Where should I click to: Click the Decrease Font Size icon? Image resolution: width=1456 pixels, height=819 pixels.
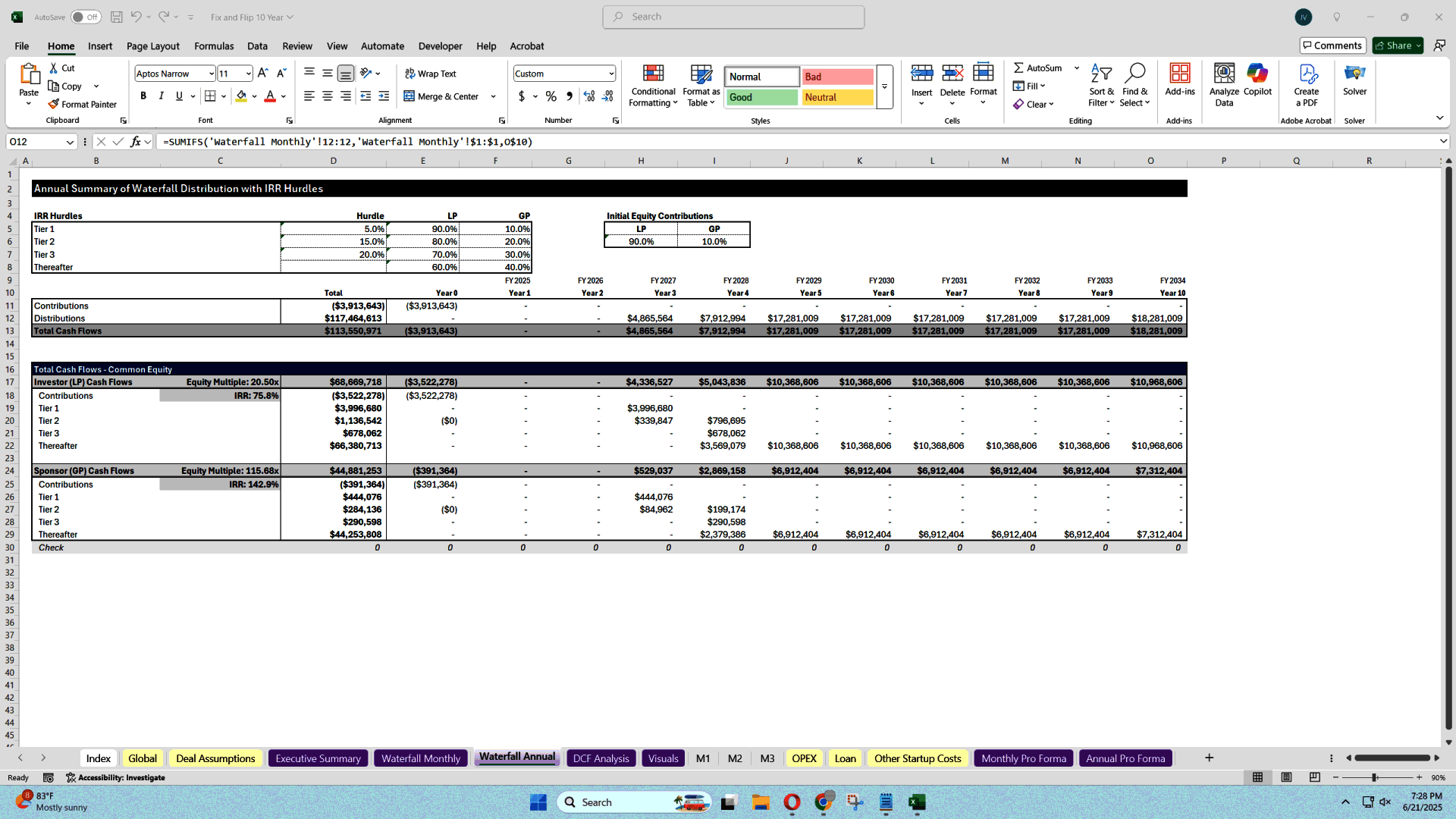pos(281,74)
